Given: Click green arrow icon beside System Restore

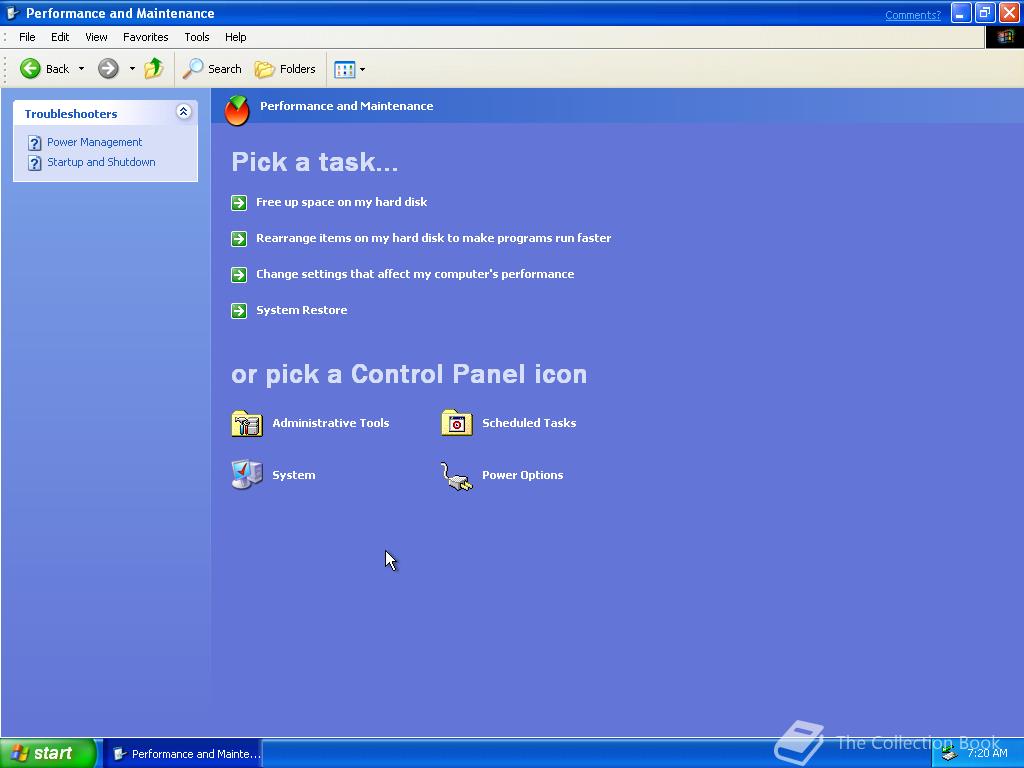Looking at the screenshot, I should click(239, 311).
